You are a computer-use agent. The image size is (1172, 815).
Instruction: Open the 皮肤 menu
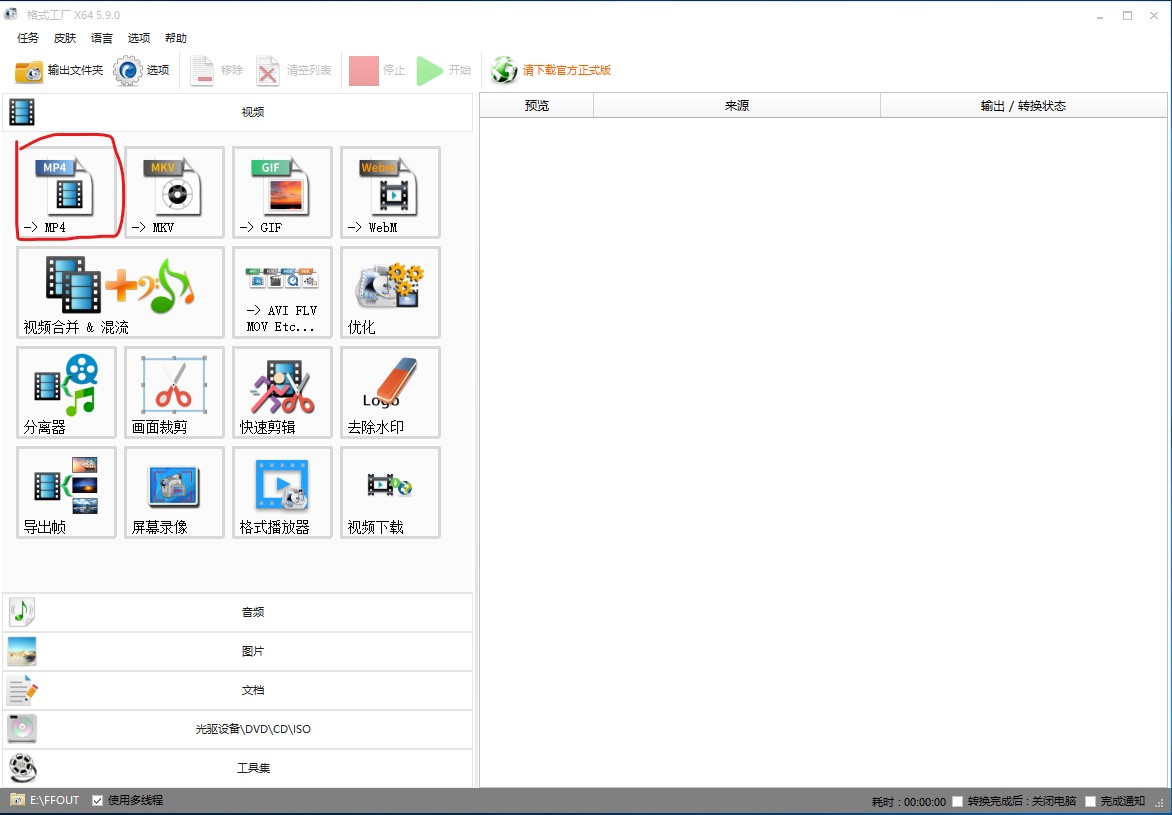(65, 38)
